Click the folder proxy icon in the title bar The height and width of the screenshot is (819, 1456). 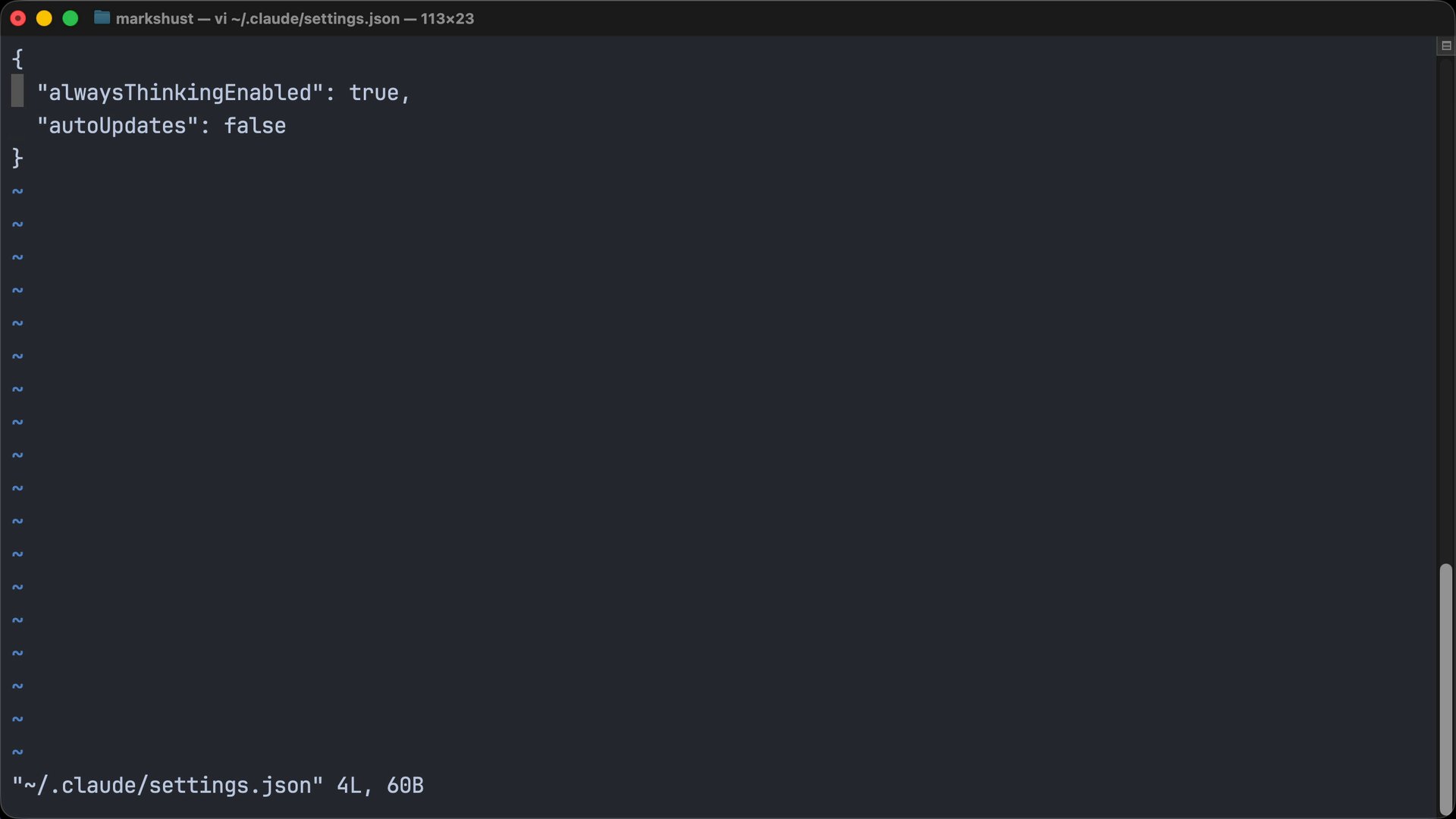tap(102, 18)
